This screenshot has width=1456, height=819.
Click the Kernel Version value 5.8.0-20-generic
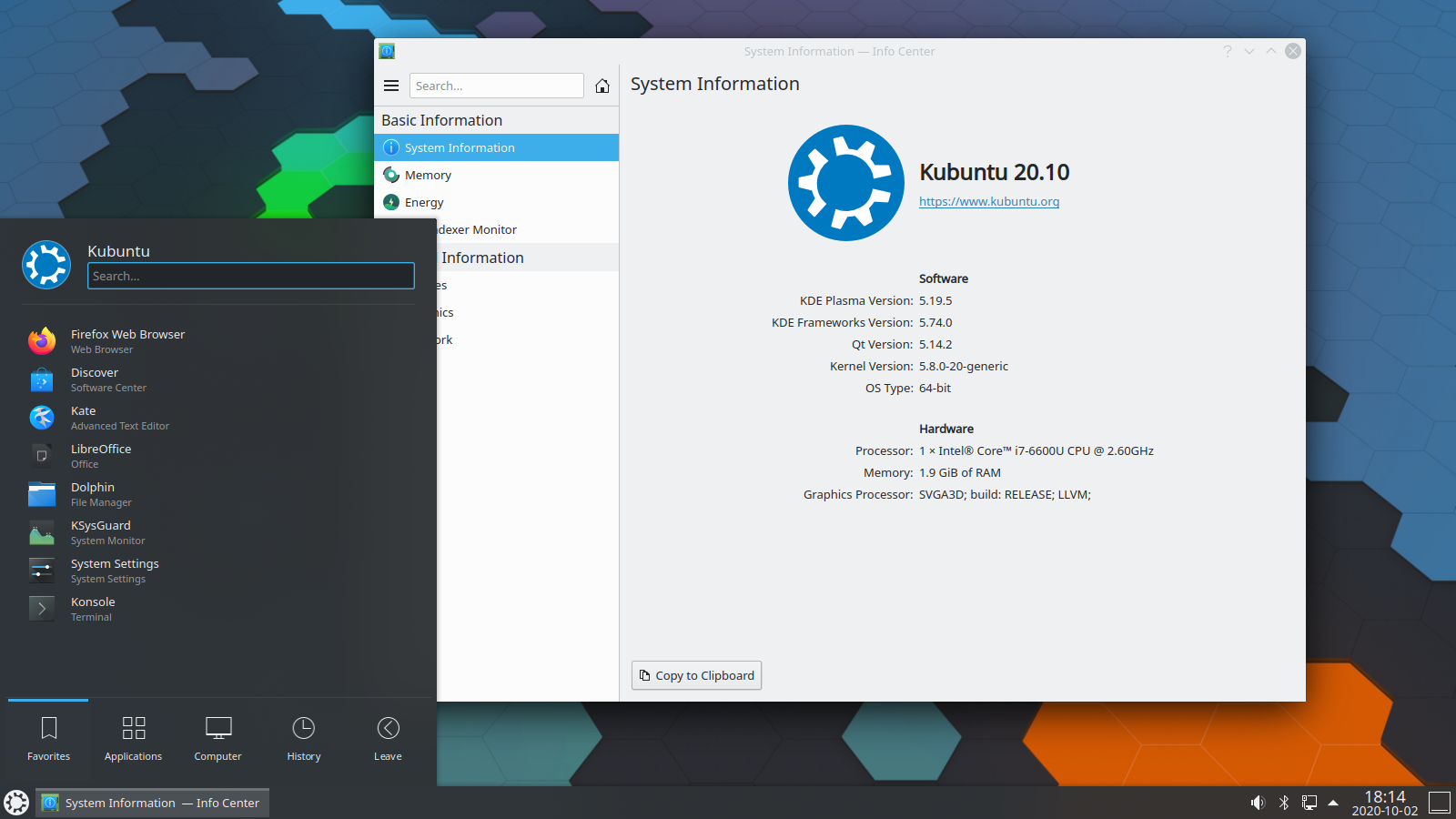(x=964, y=366)
